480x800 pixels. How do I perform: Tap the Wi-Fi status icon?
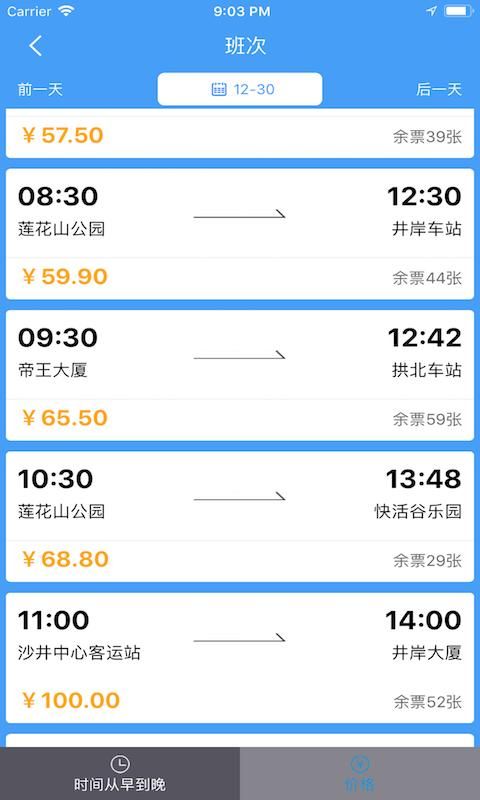(x=66, y=11)
